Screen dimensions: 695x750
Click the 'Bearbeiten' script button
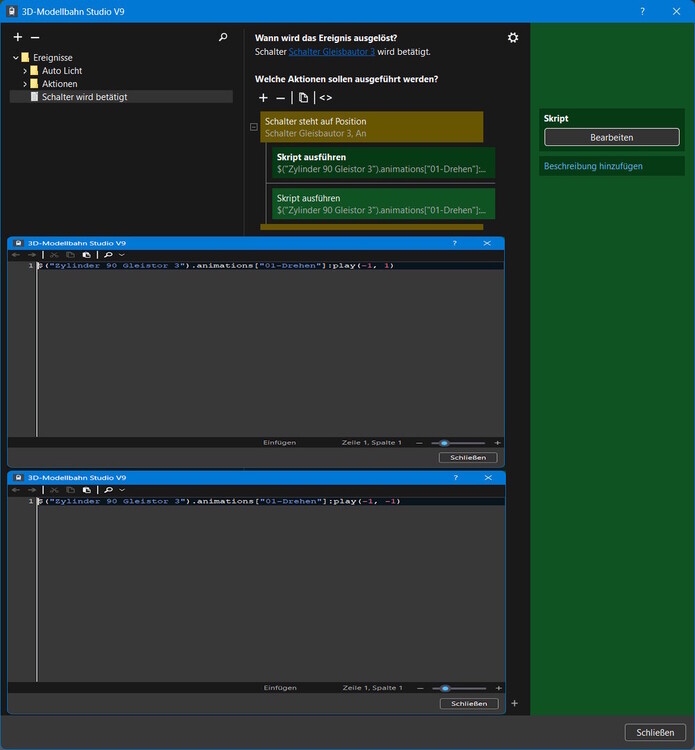tap(610, 137)
